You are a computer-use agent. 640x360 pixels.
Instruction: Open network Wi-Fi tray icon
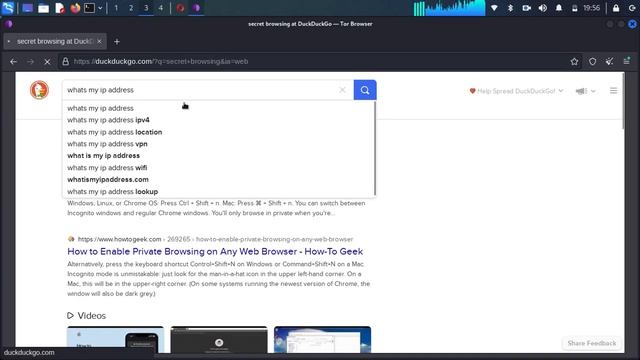(x=494, y=8)
